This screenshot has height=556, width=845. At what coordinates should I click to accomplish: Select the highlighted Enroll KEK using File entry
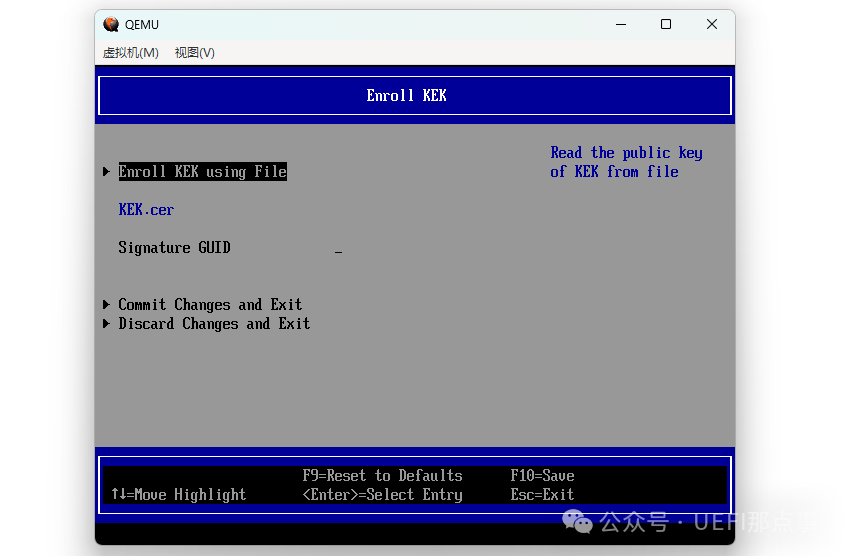tap(202, 172)
